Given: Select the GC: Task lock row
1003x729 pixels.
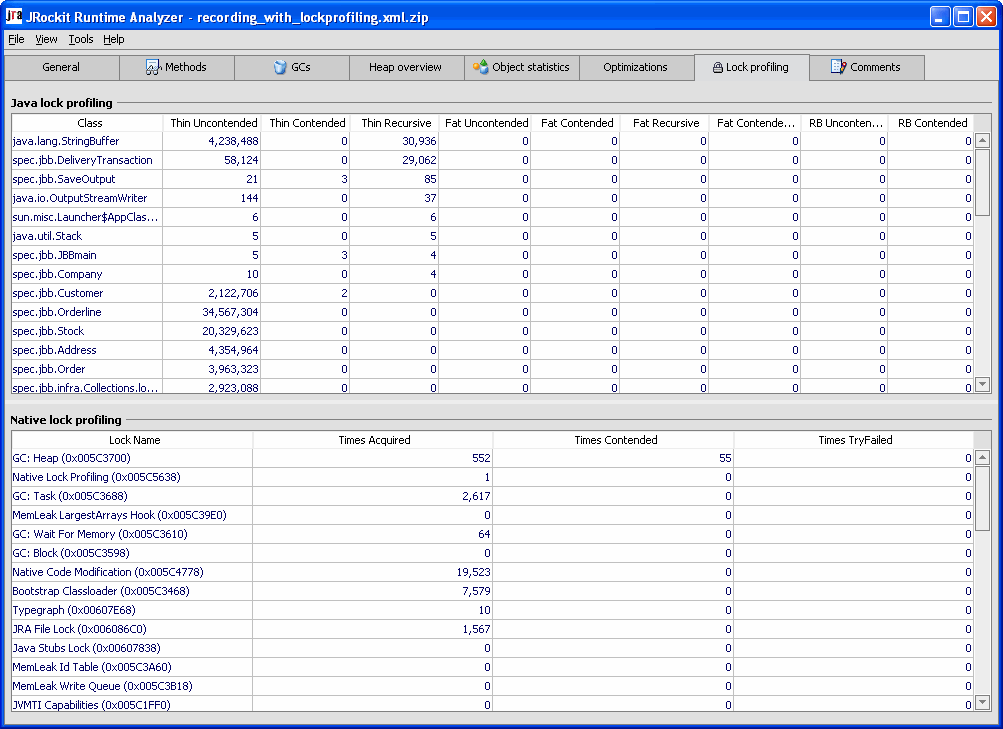Looking at the screenshot, I should pos(493,496).
